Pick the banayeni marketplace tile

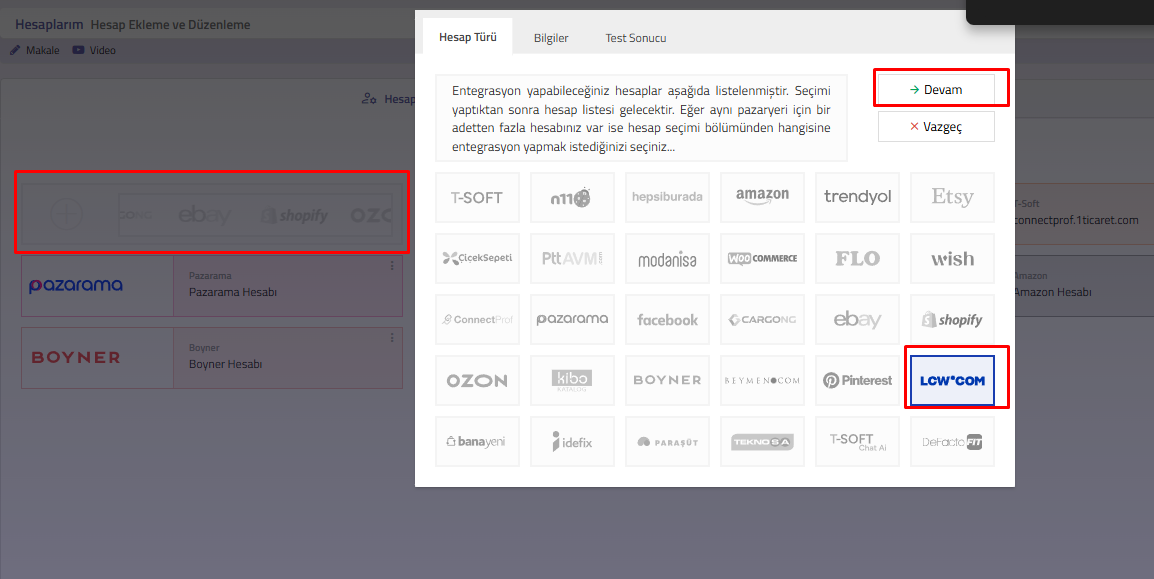(478, 441)
